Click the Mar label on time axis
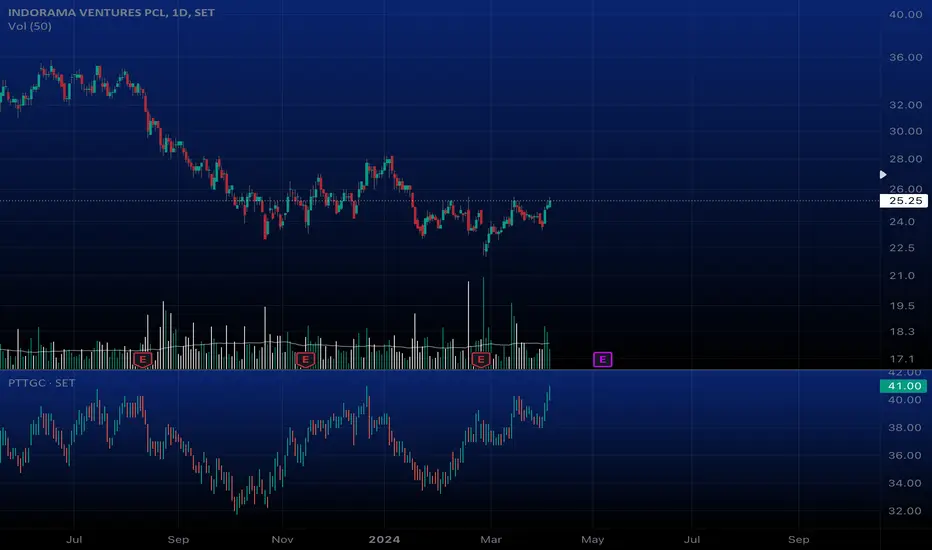 [x=491, y=540]
